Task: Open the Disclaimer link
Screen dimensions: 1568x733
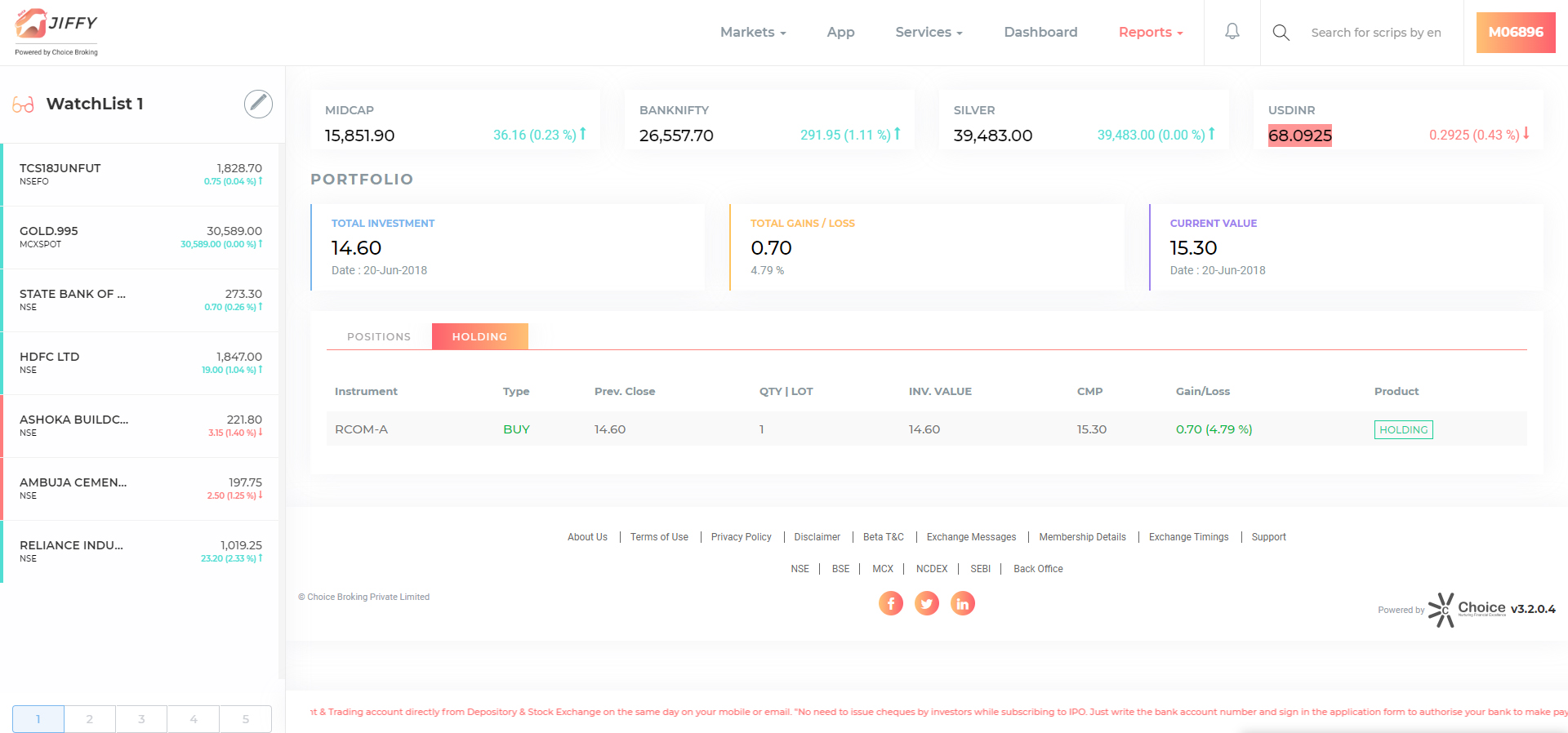Action: pyautogui.click(x=817, y=537)
